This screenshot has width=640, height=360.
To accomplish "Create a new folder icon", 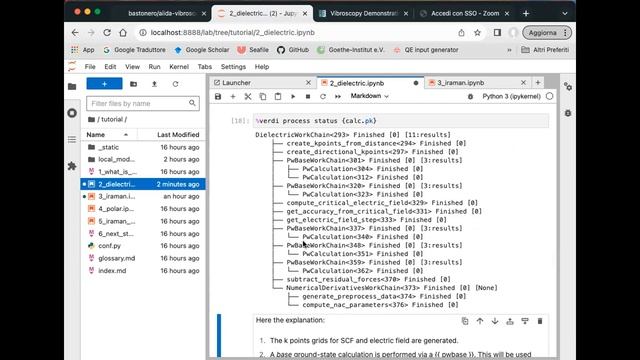I will (x=133, y=84).
